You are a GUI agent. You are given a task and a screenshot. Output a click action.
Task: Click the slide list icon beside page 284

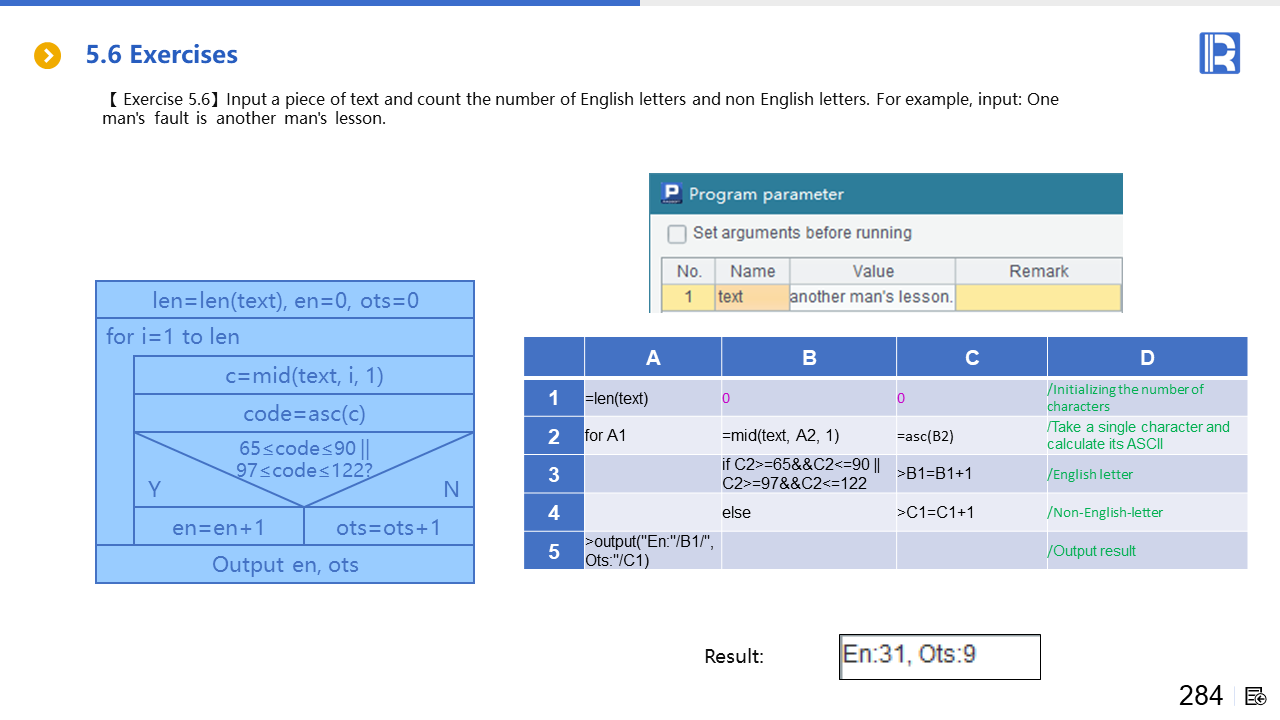coord(1256,696)
